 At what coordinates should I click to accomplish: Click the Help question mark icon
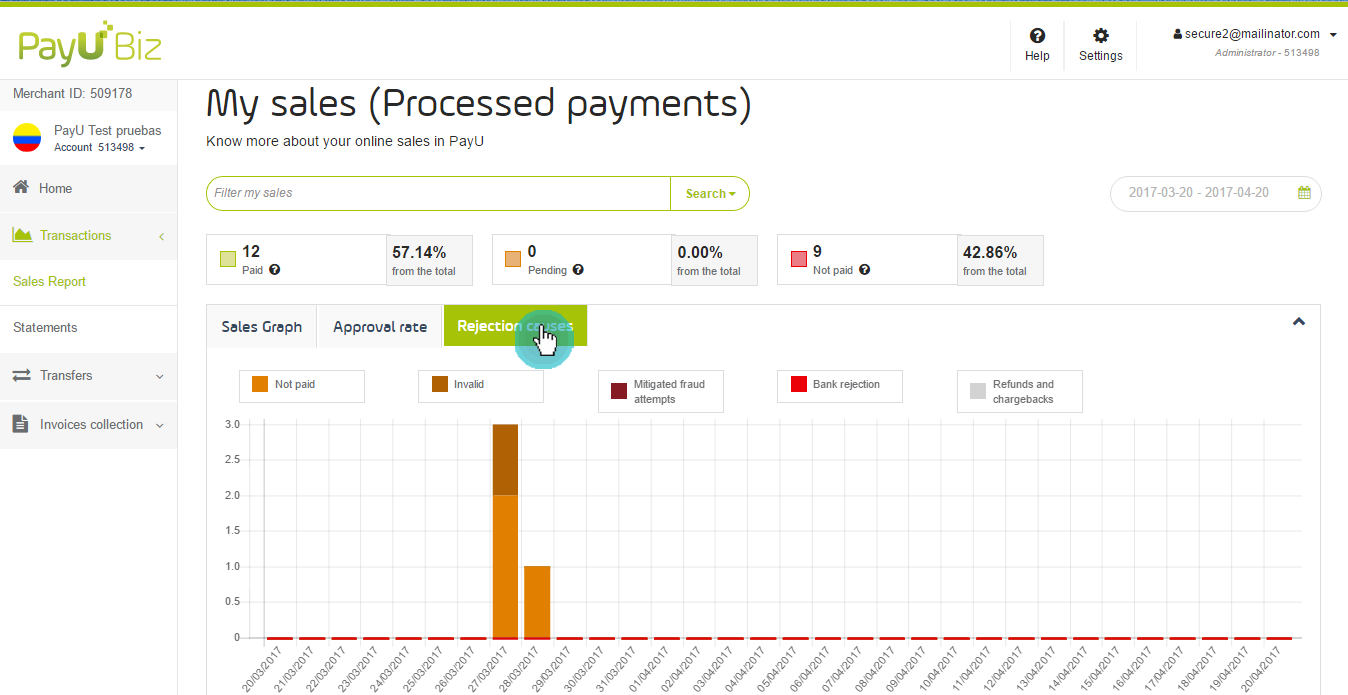point(1037,36)
